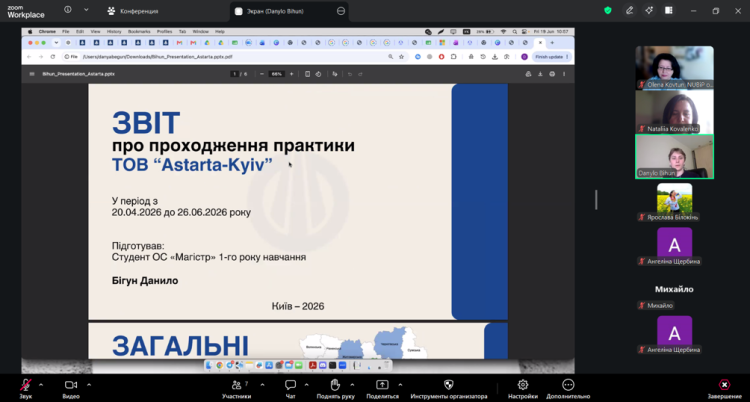This screenshot has height=402, width=750.
Task: Open History menu in shared Chrome menu bar
Action: [x=114, y=32]
